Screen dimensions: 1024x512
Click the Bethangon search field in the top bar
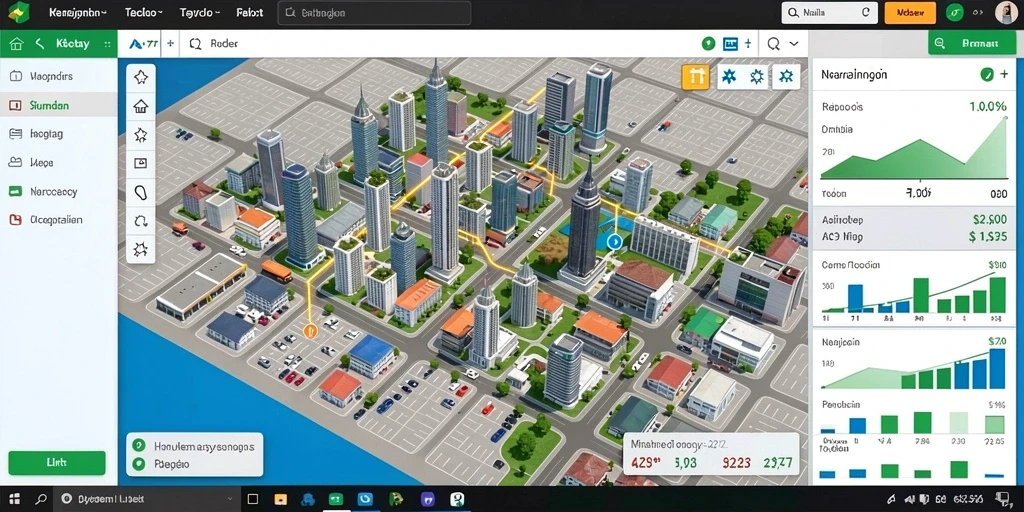[374, 12]
